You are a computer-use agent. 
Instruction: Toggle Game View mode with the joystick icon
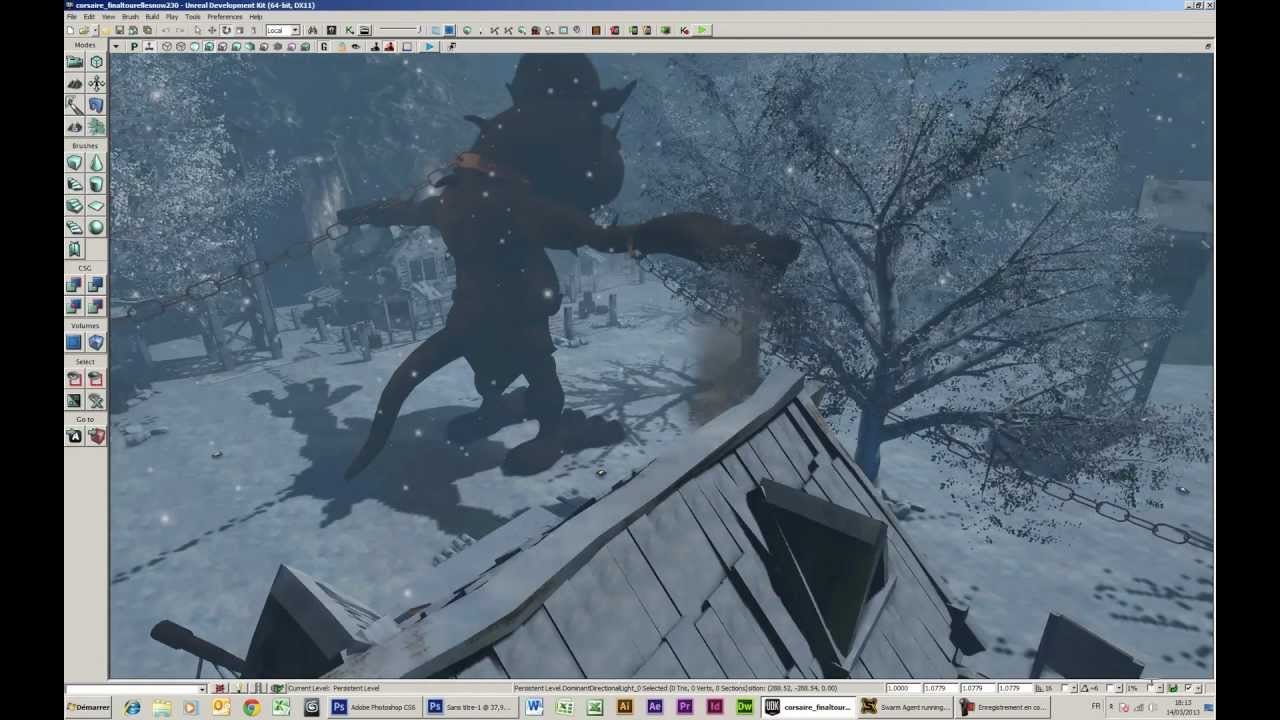(148, 46)
